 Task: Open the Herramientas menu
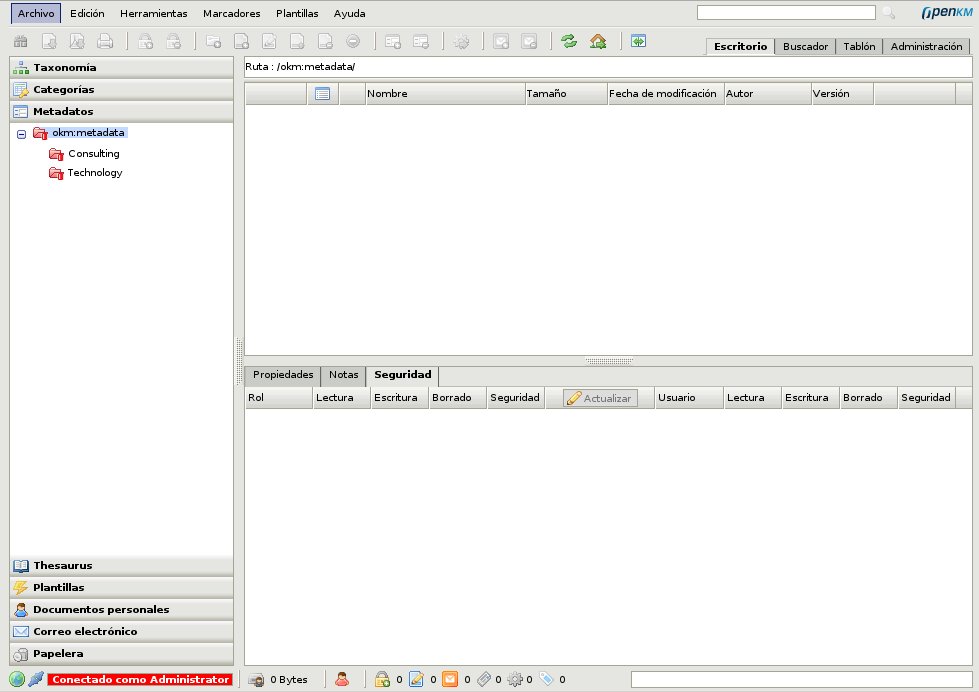coord(153,13)
